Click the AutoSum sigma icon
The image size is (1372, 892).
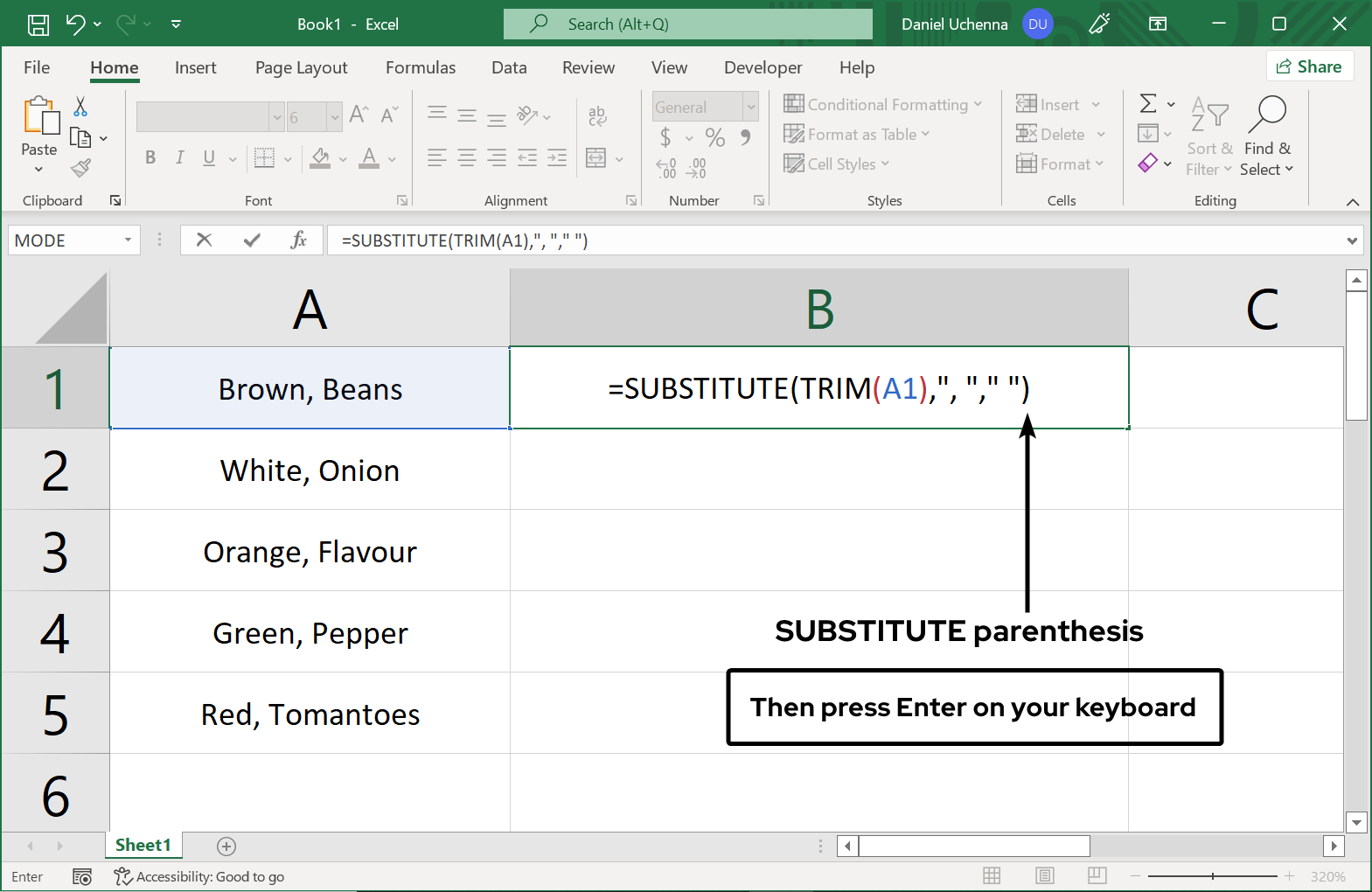point(1148,104)
